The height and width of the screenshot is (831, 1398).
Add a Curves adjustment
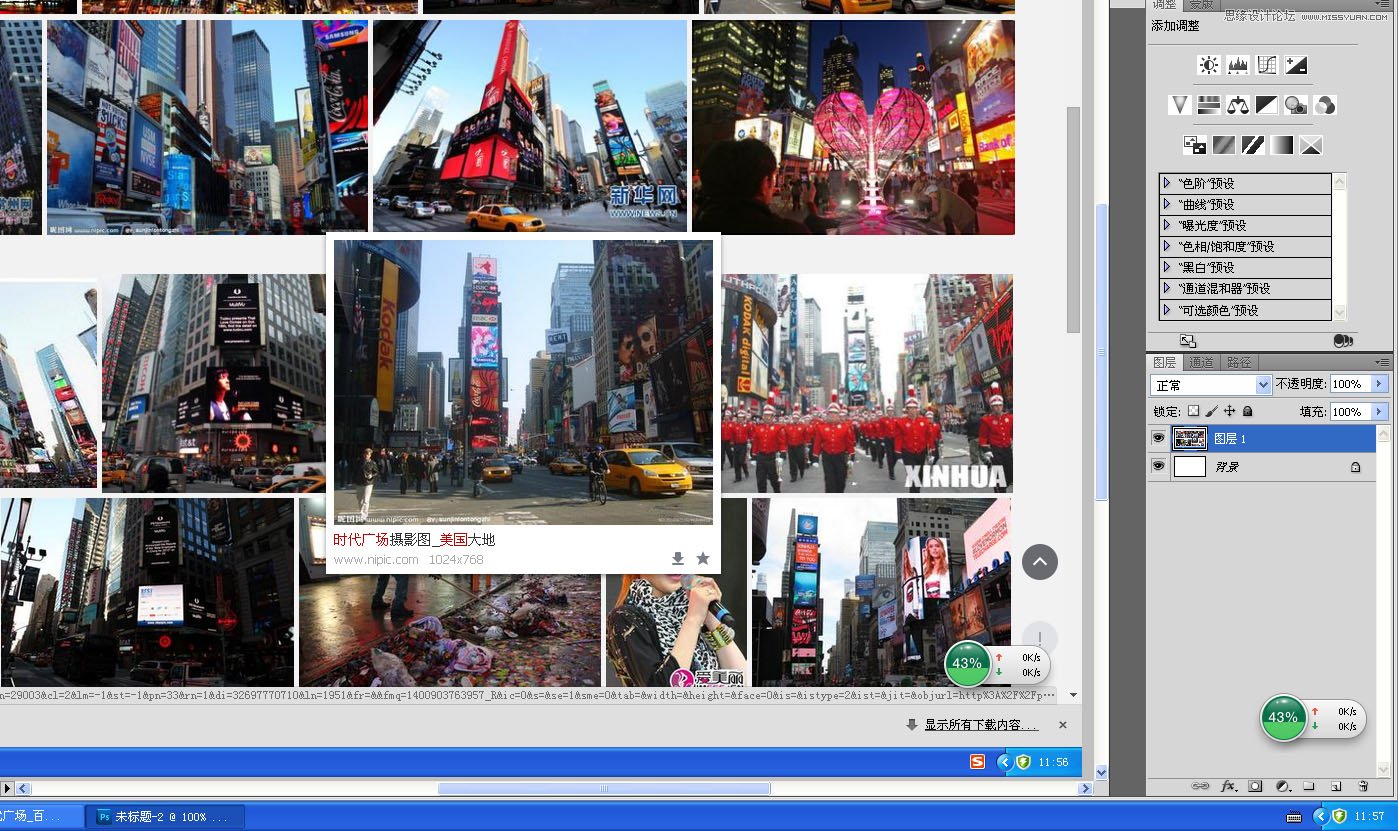tap(1267, 66)
